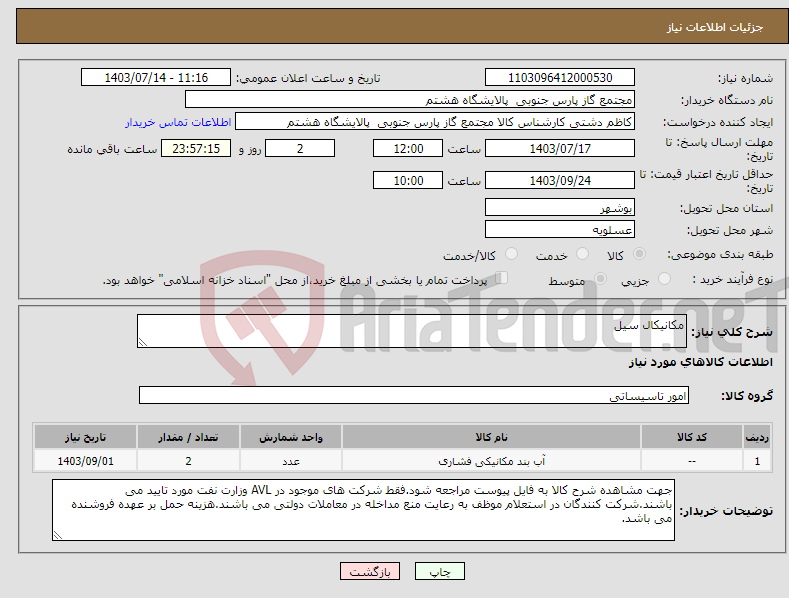Click the response deadline date 1403/07/17

560,148
